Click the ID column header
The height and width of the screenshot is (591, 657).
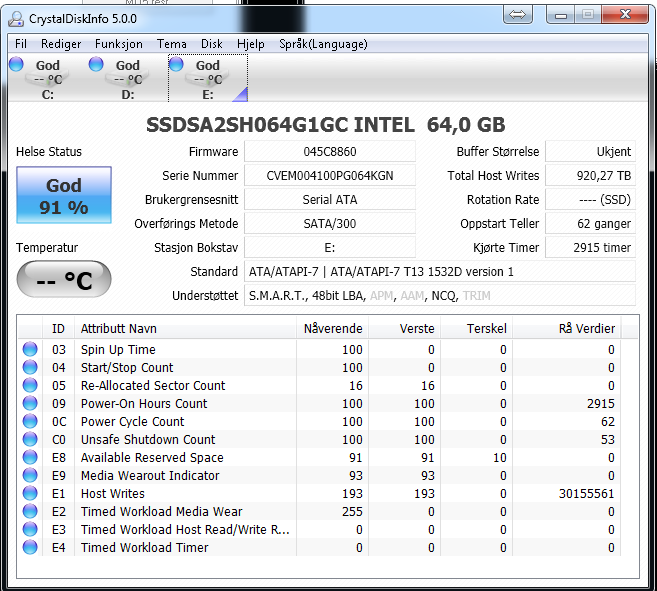[58, 329]
